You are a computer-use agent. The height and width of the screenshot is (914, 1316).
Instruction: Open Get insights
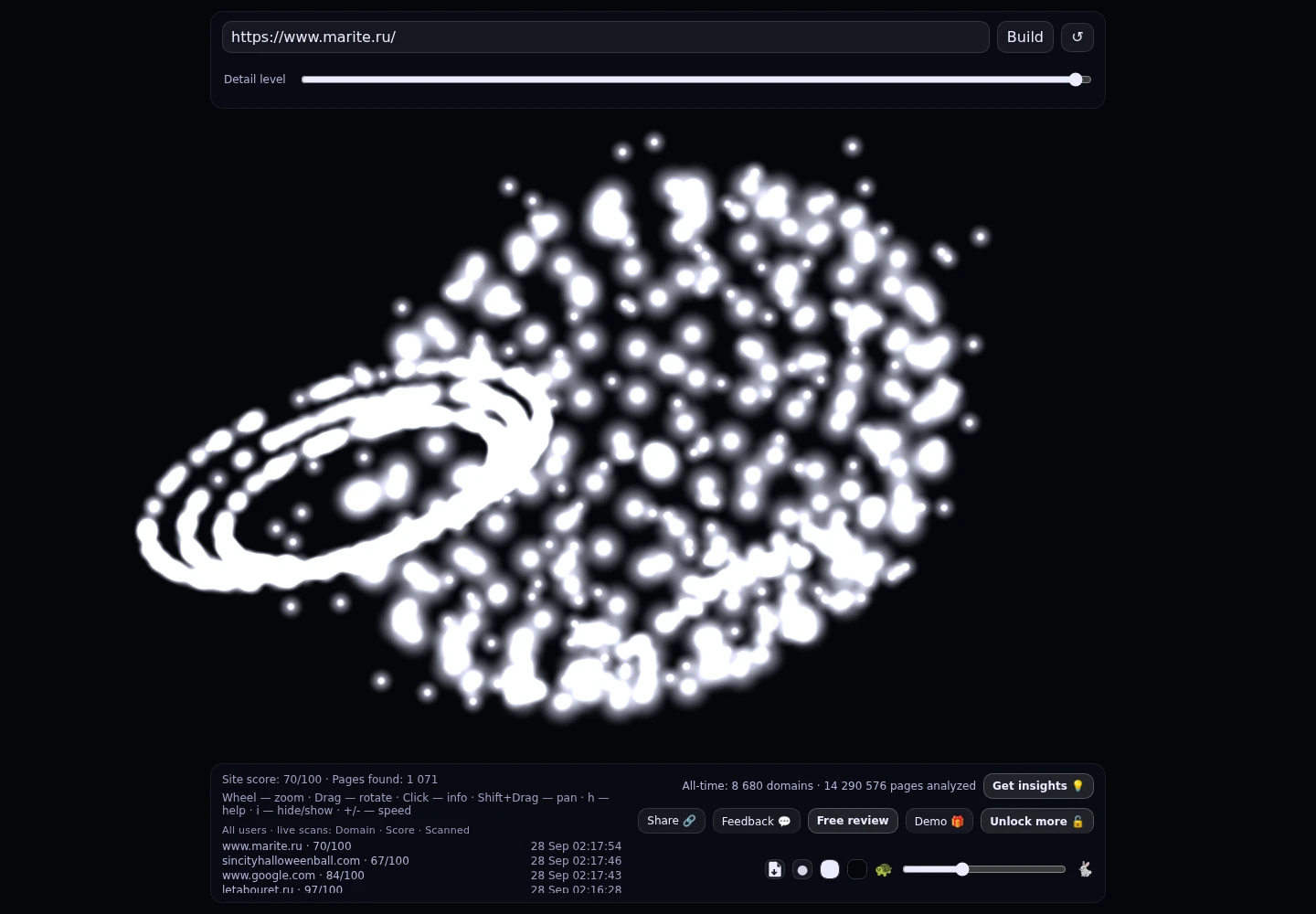(1038, 786)
